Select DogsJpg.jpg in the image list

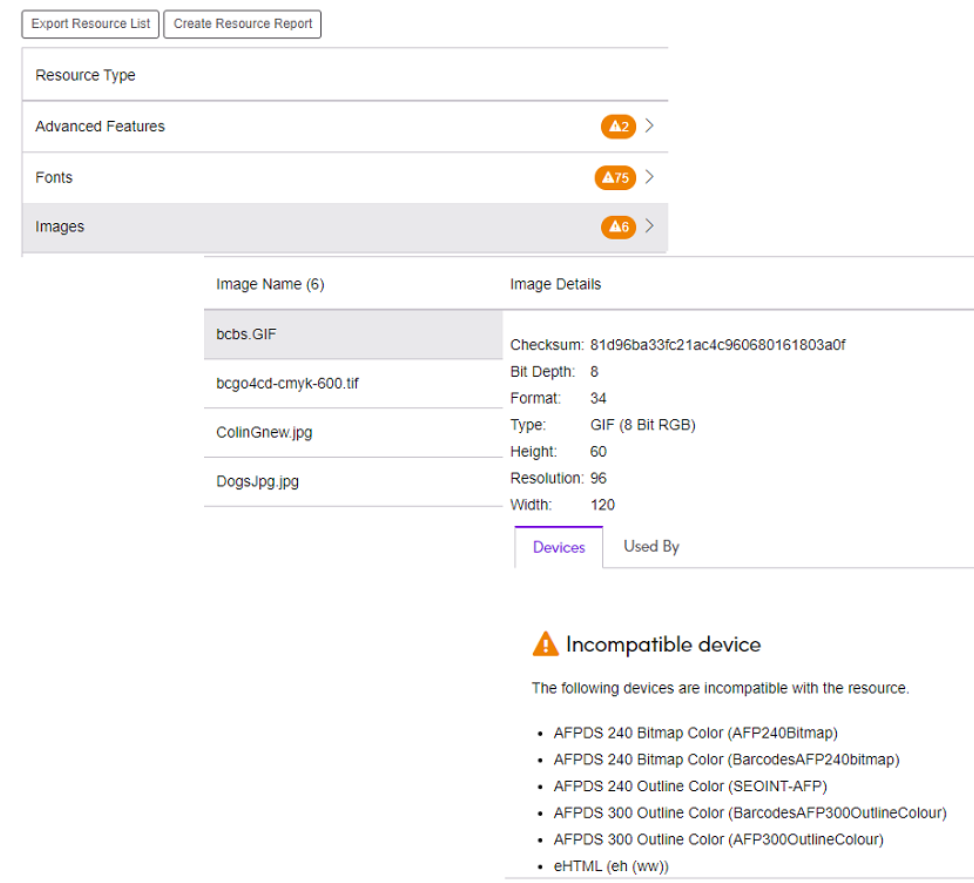point(257,481)
